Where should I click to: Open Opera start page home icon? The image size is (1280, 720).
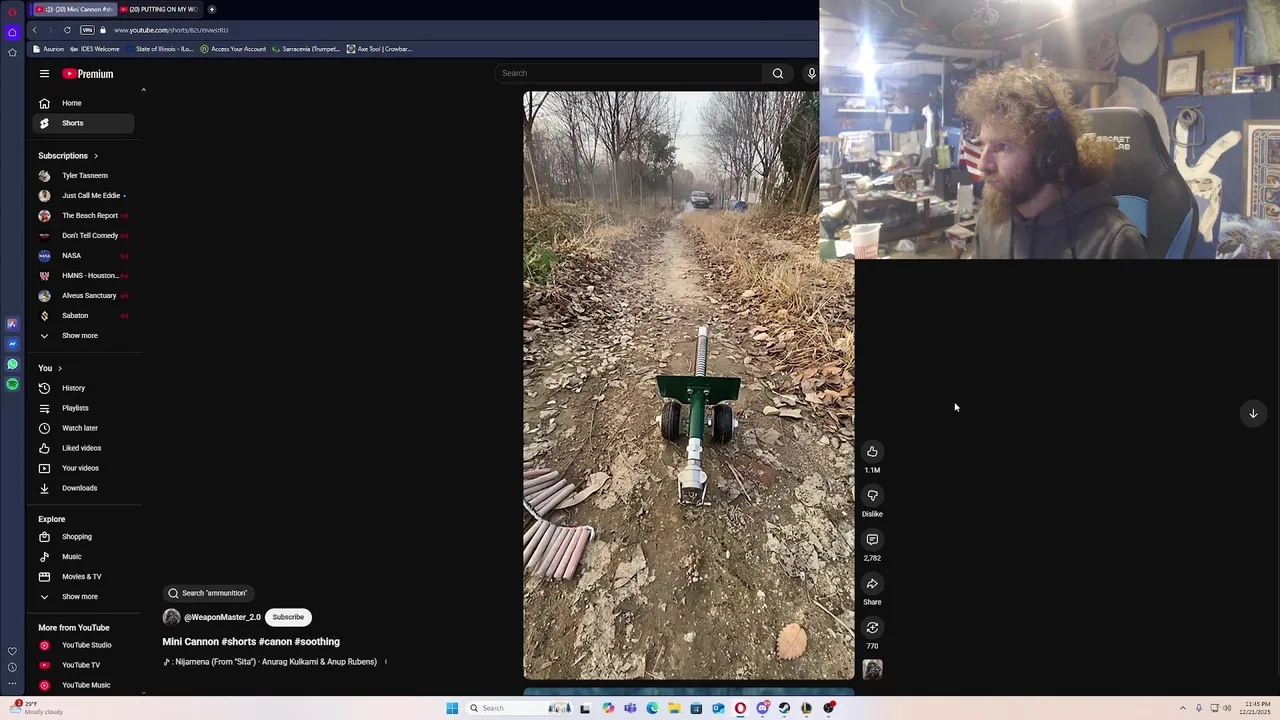coord(12,32)
